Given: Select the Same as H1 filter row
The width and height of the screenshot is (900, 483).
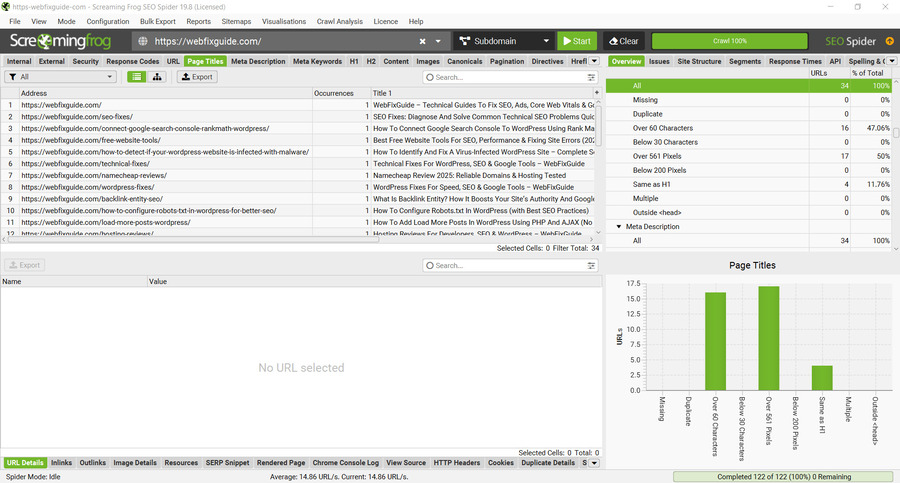Looking at the screenshot, I should (x=749, y=184).
